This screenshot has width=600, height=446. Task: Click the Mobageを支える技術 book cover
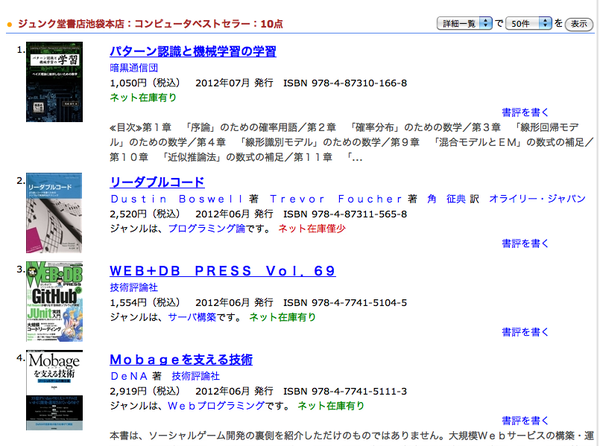tap(54, 390)
